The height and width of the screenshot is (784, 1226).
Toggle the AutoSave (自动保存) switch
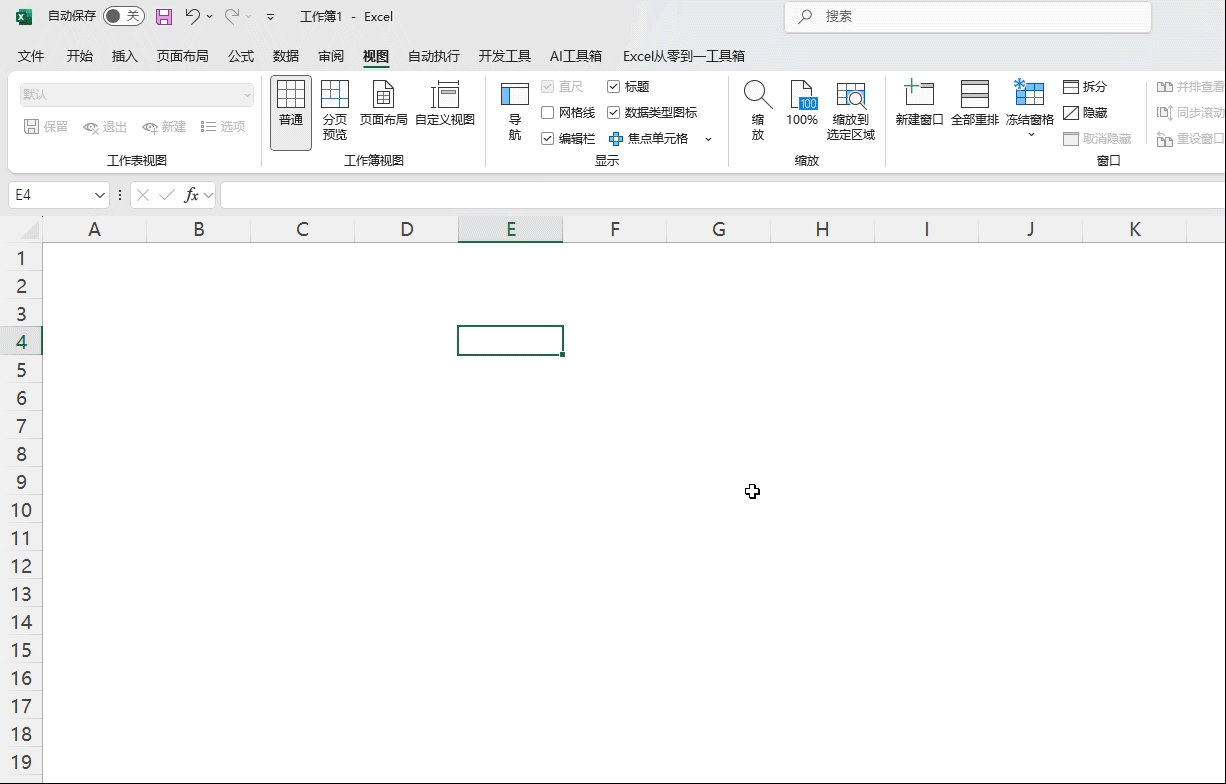tap(123, 17)
